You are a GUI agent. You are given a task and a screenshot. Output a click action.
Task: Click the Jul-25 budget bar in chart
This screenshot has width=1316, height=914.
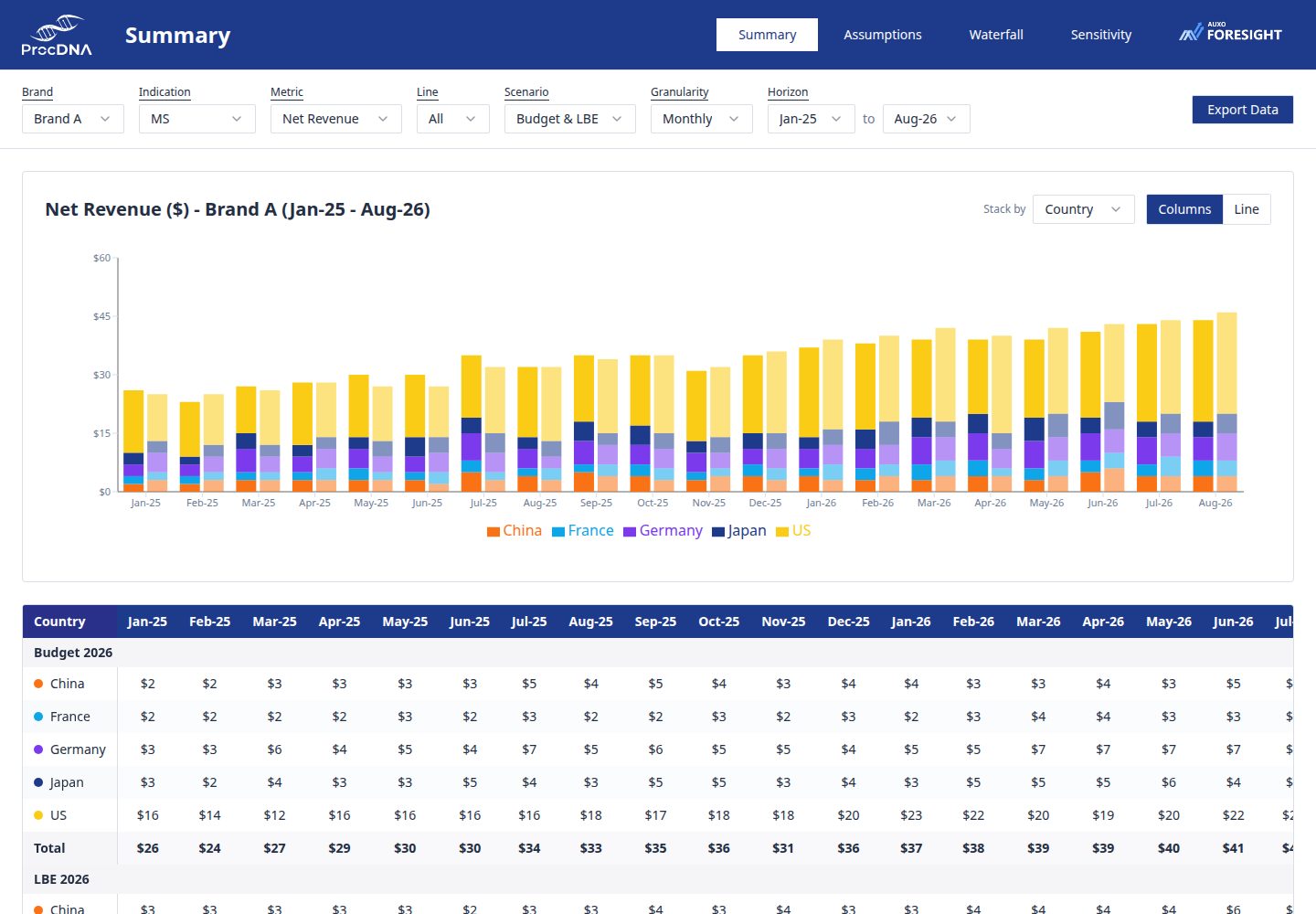(x=472, y=423)
